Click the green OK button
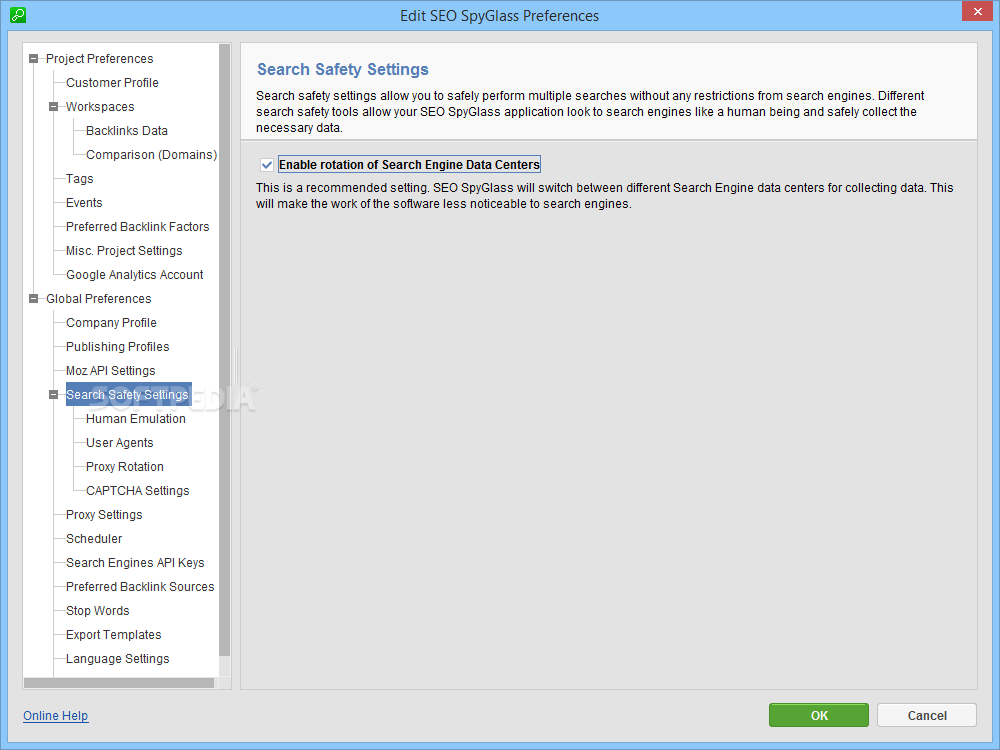Viewport: 1000px width, 750px height. tap(819, 716)
